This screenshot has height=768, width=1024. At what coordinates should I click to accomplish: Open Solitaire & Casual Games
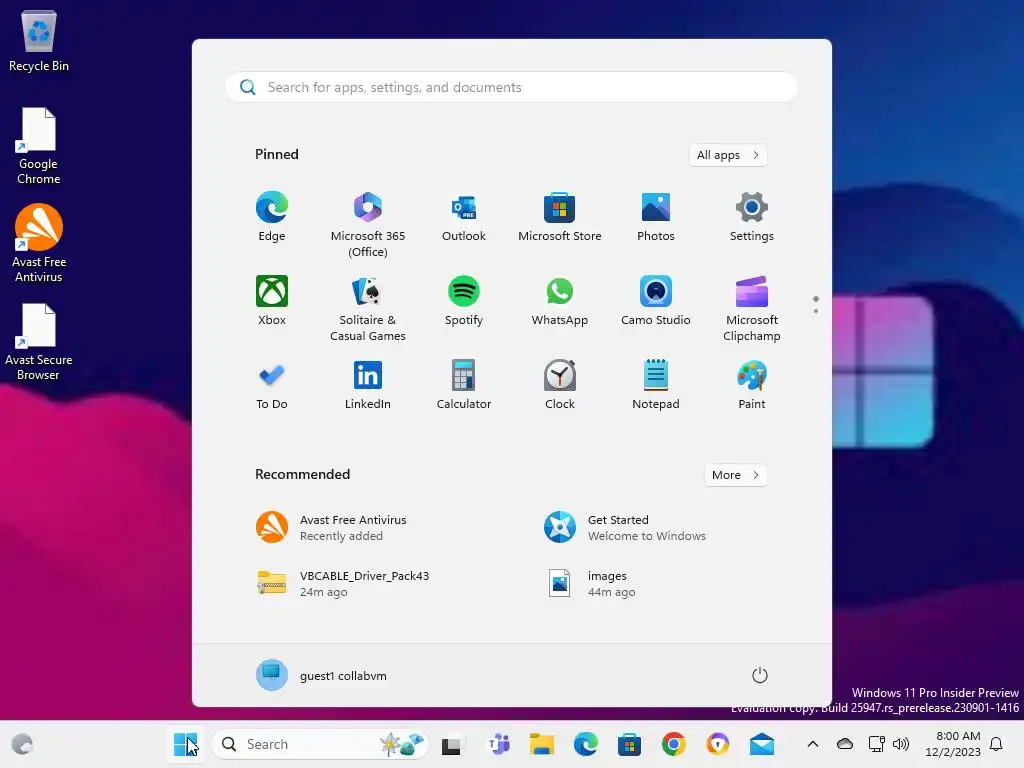click(368, 308)
